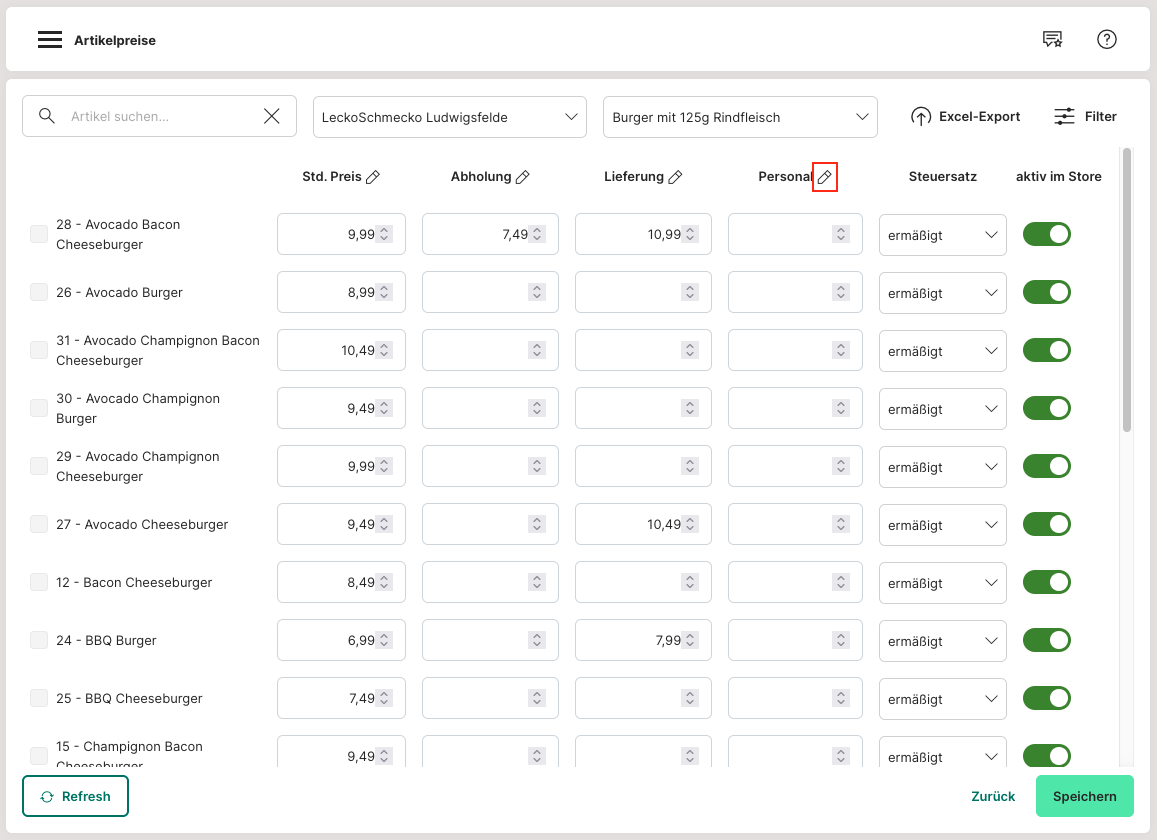The image size is (1157, 840).
Task: Click the Artikel suchen search field
Action: (x=160, y=117)
